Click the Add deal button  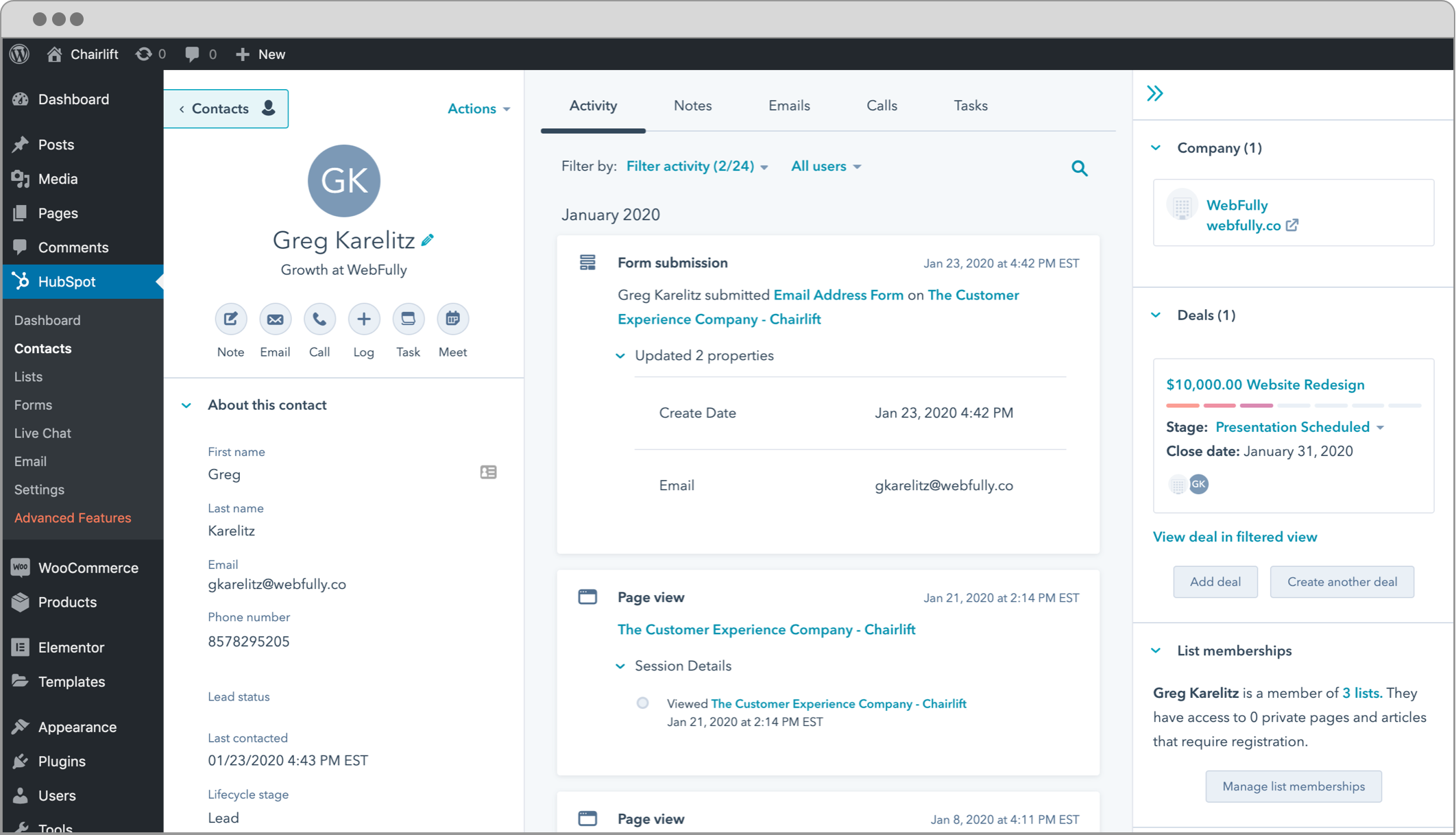click(x=1215, y=581)
